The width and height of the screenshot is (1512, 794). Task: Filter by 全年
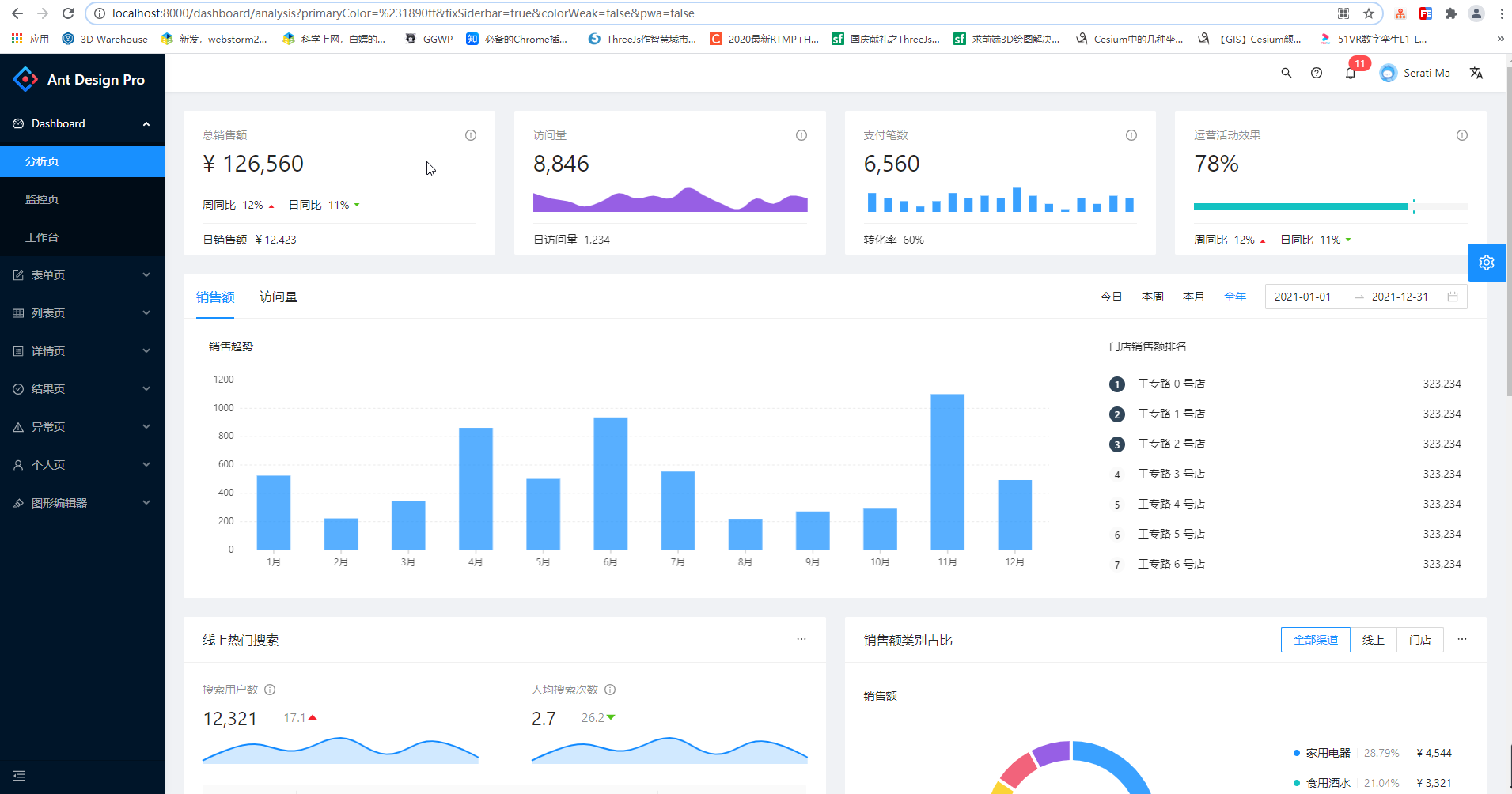(1235, 297)
